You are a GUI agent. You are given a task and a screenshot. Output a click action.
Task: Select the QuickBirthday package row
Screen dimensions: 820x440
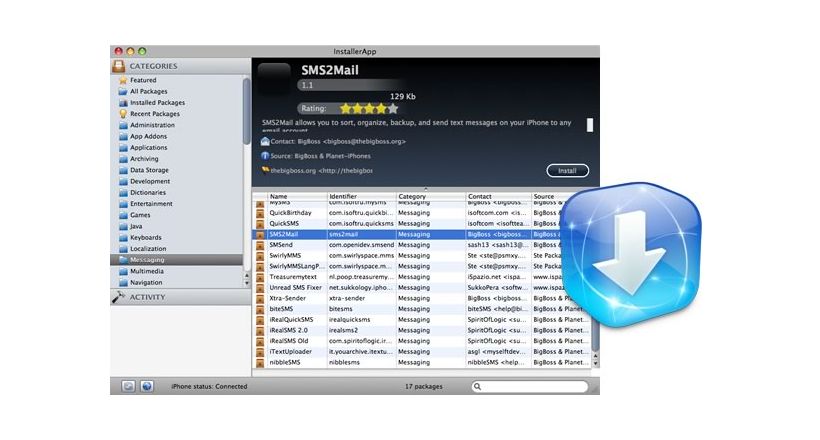point(422,213)
